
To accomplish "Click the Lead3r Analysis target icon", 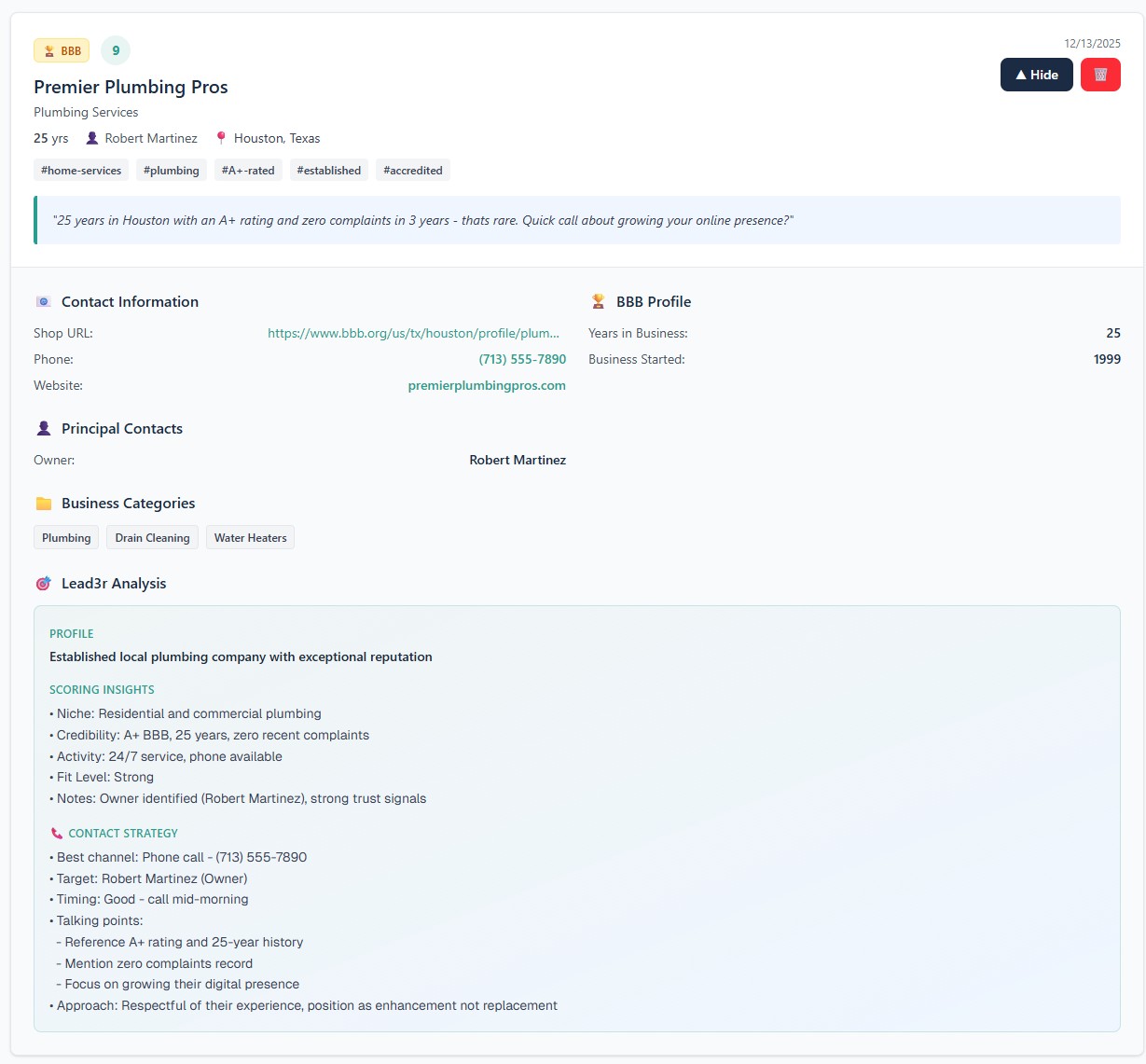I will (x=43, y=584).
